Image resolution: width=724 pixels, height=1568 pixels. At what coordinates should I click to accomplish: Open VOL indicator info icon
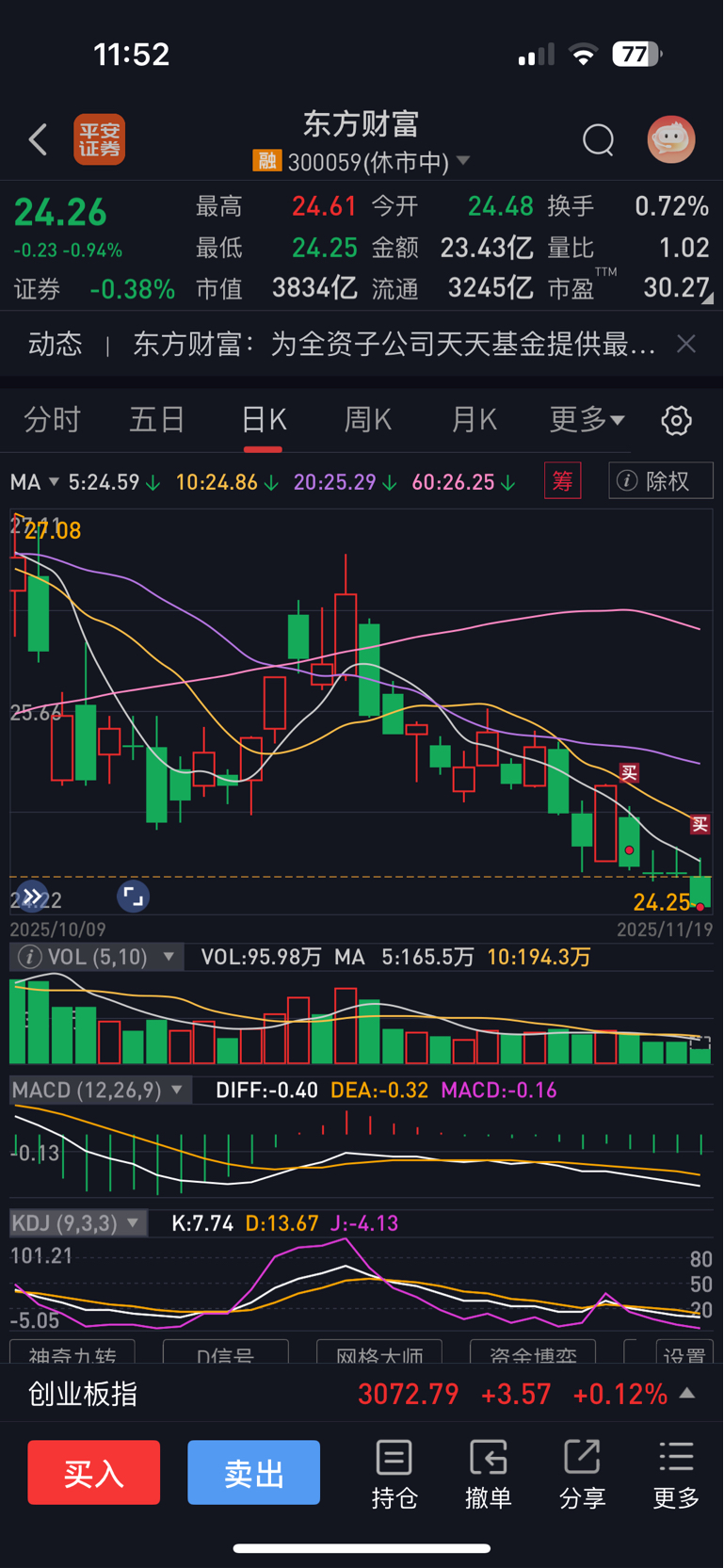(x=29, y=957)
